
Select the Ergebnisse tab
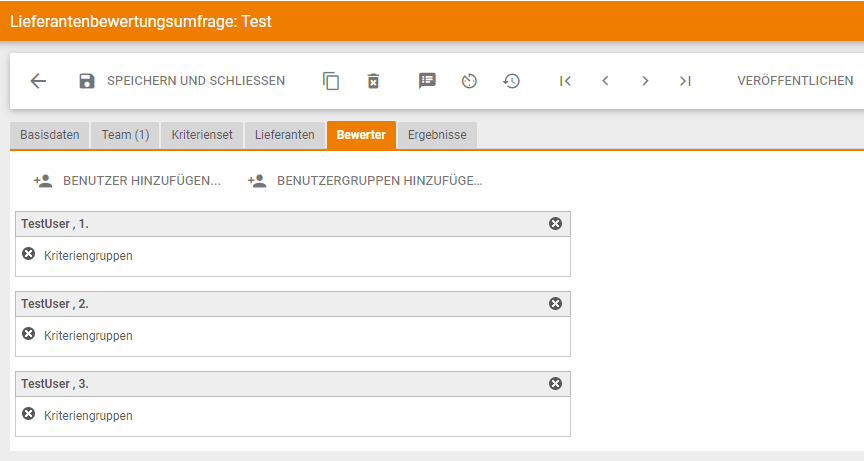point(437,135)
